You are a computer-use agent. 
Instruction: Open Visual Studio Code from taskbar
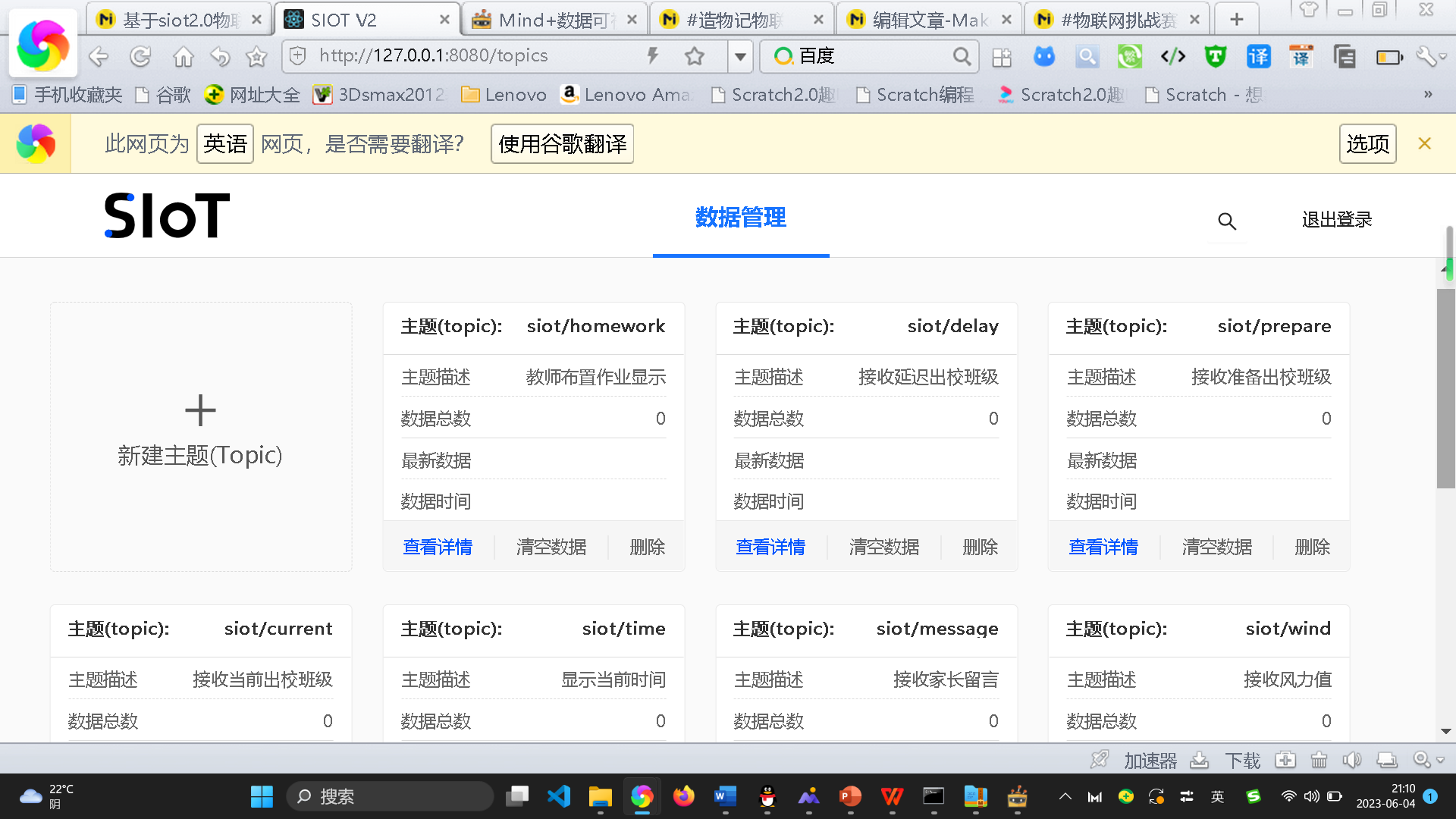(559, 796)
